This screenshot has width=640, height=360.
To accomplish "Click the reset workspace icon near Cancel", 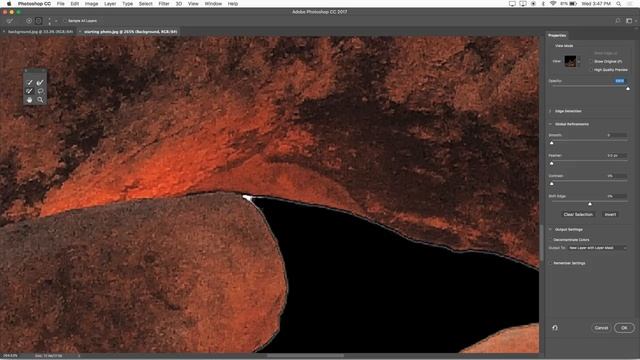I will click(555, 328).
